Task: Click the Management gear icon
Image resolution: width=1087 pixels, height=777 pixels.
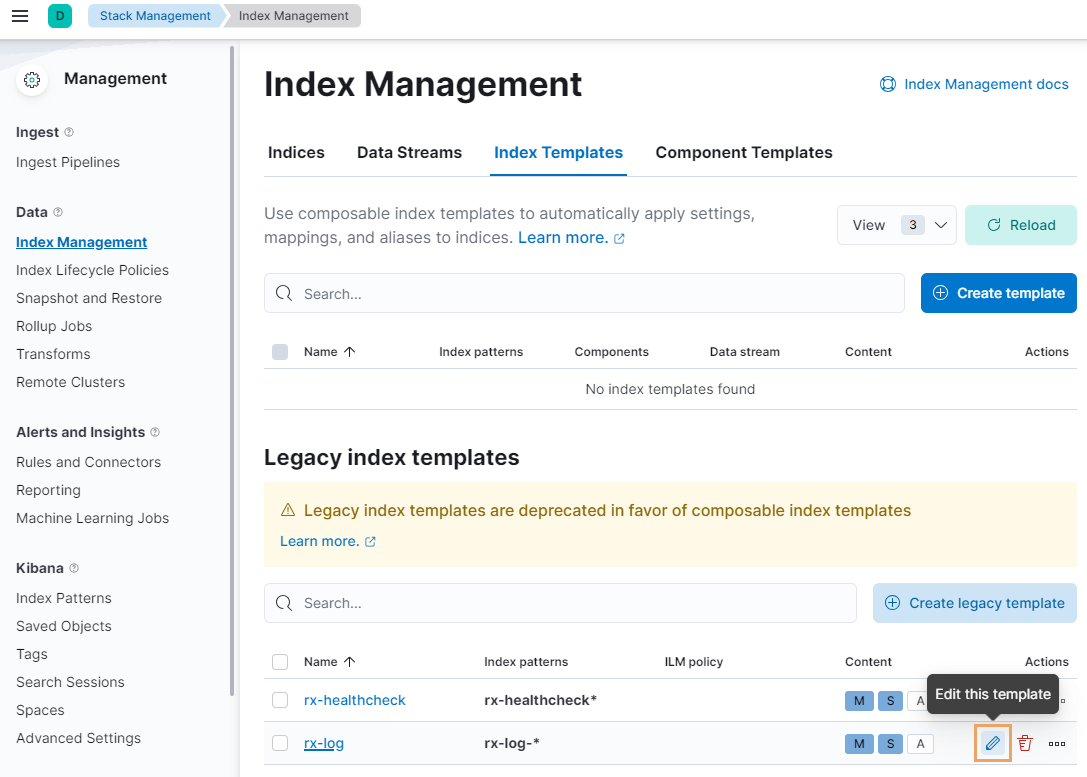Action: [32, 80]
